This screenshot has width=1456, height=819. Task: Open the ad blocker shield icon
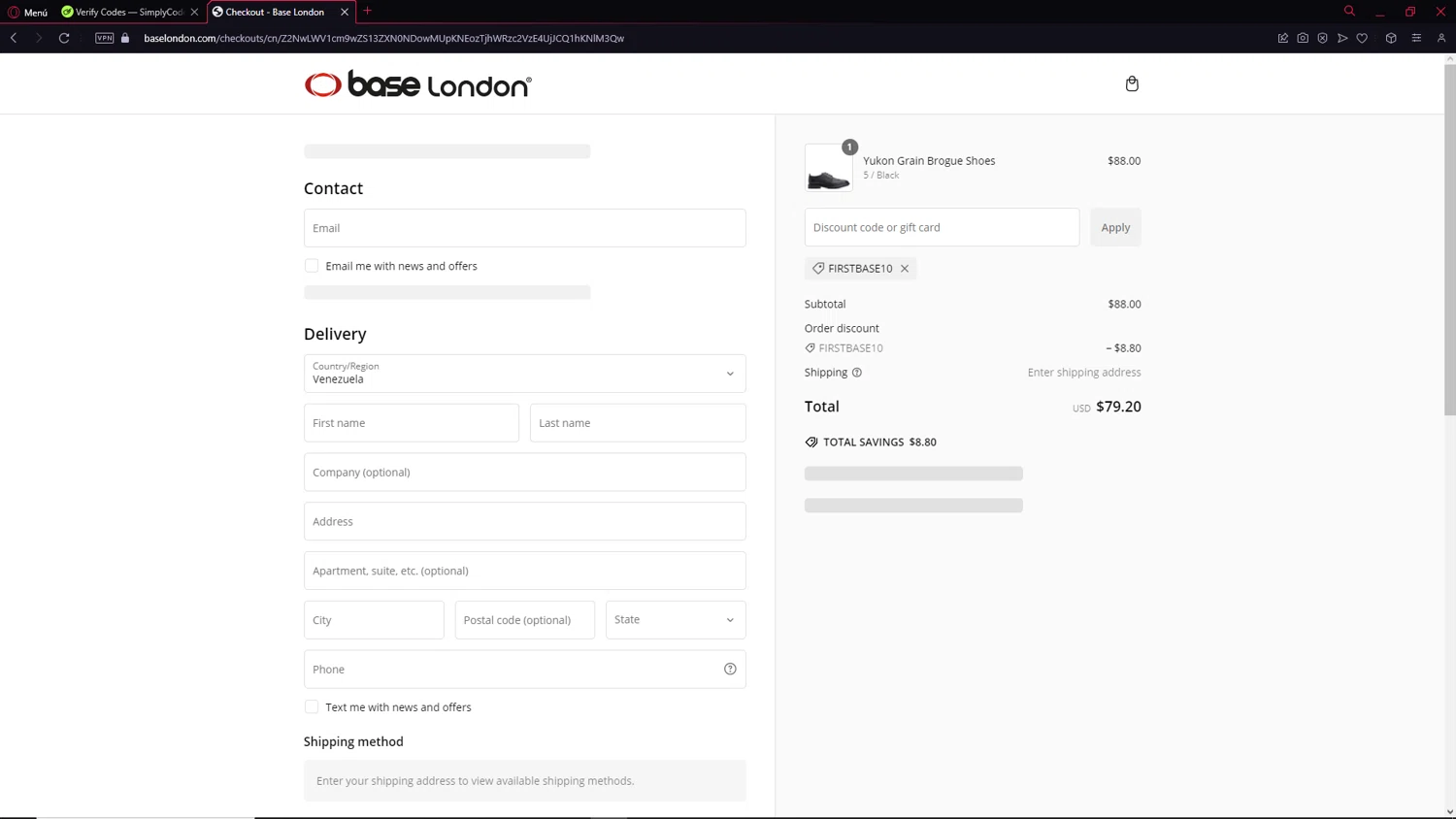pyautogui.click(x=1322, y=38)
